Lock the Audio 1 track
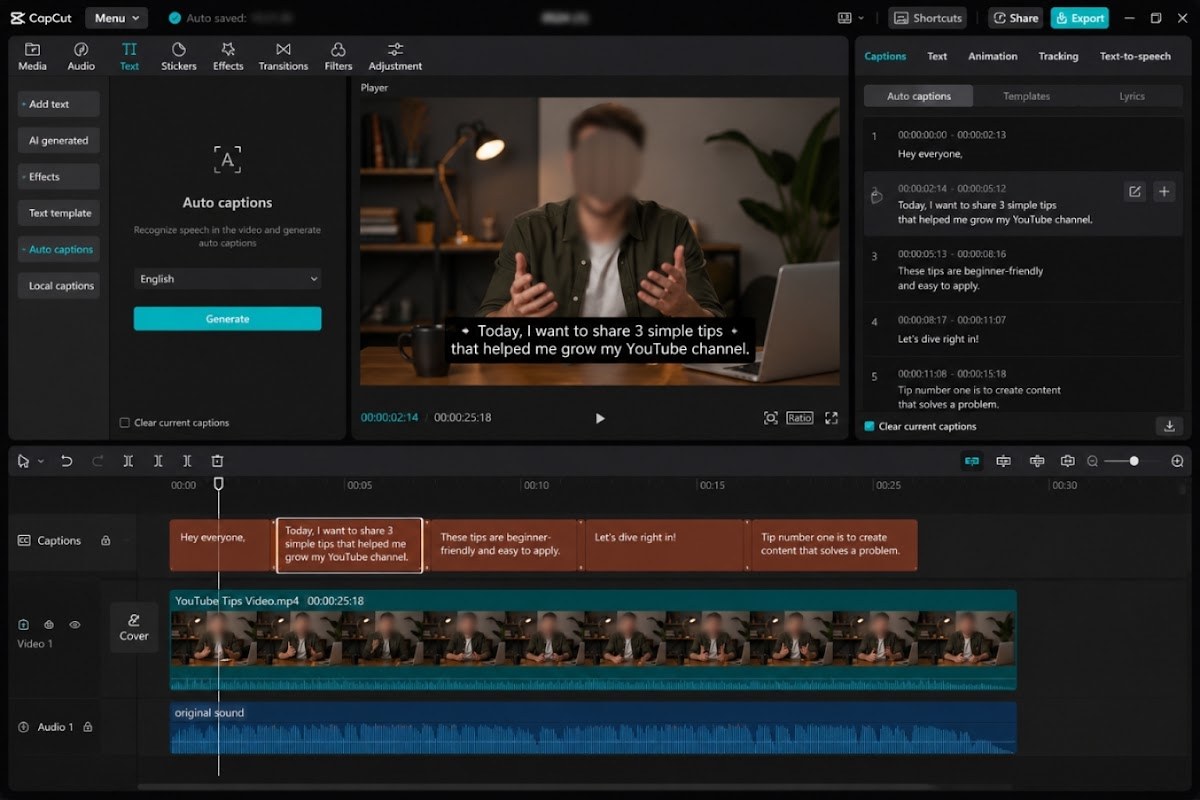 (87, 727)
